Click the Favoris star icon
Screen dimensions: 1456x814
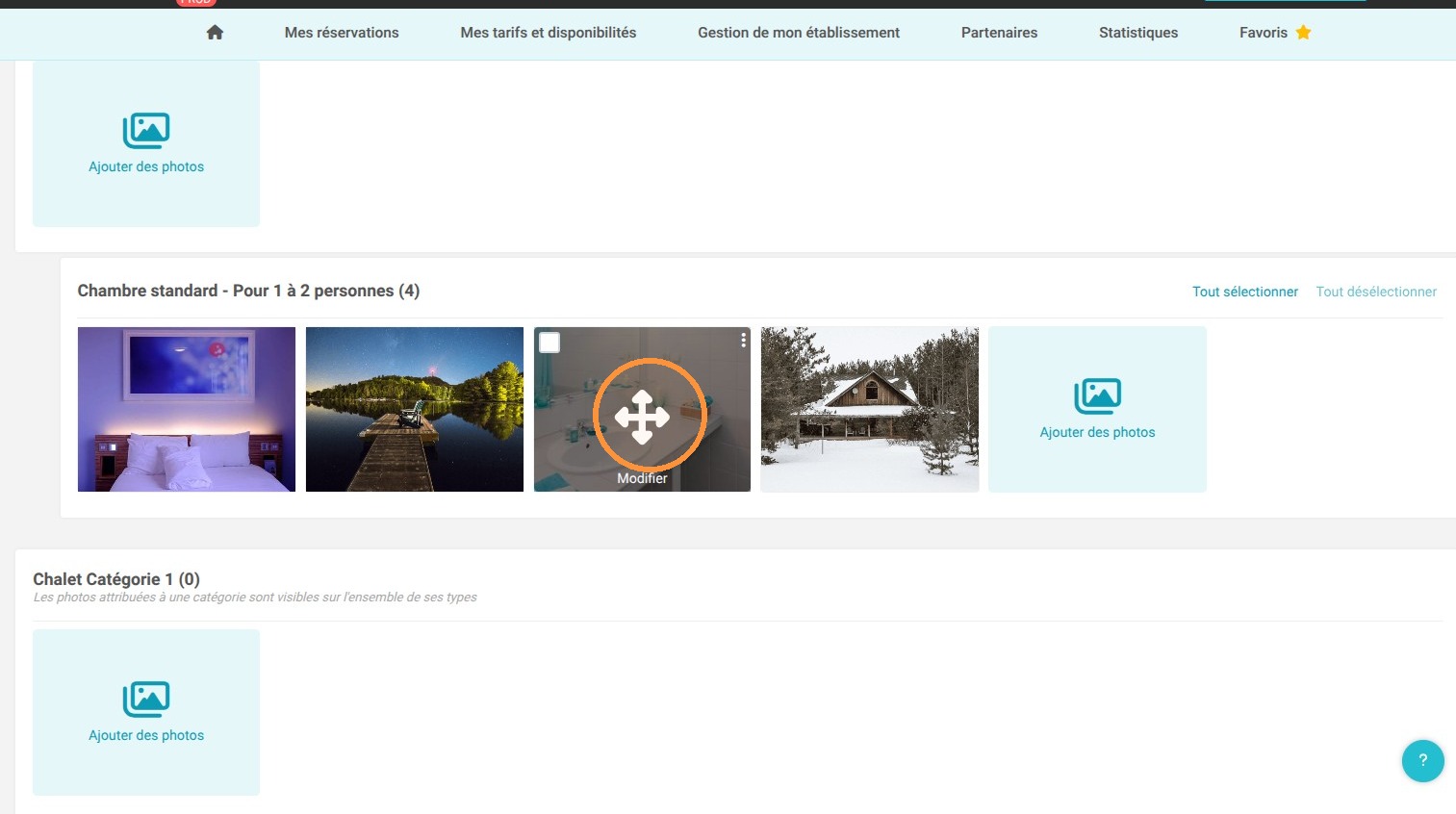tap(1303, 33)
